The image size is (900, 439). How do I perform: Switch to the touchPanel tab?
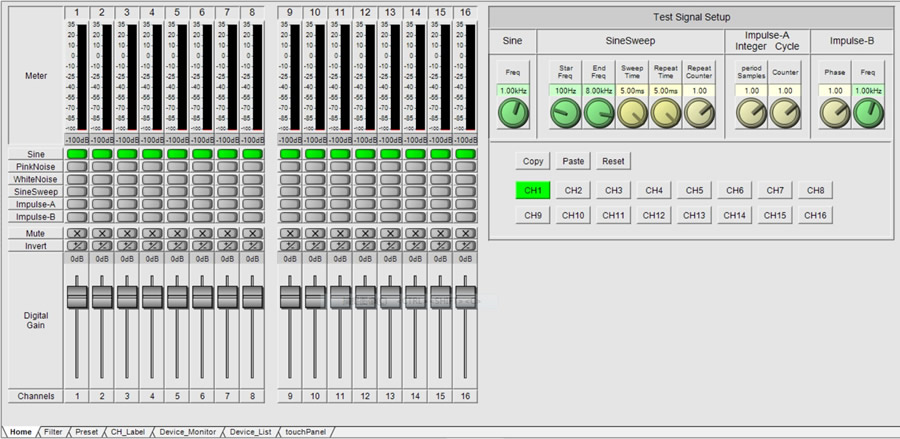[305, 432]
